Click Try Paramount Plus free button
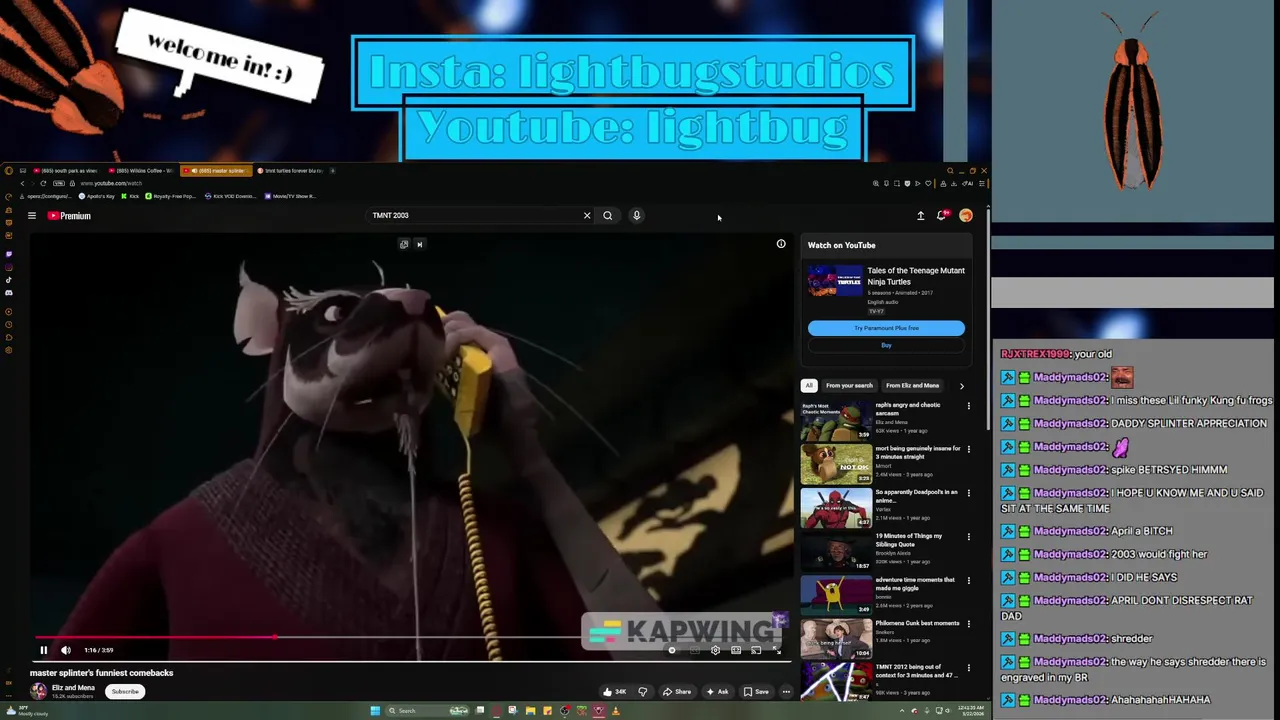The width and height of the screenshot is (1280, 720). coord(886,328)
